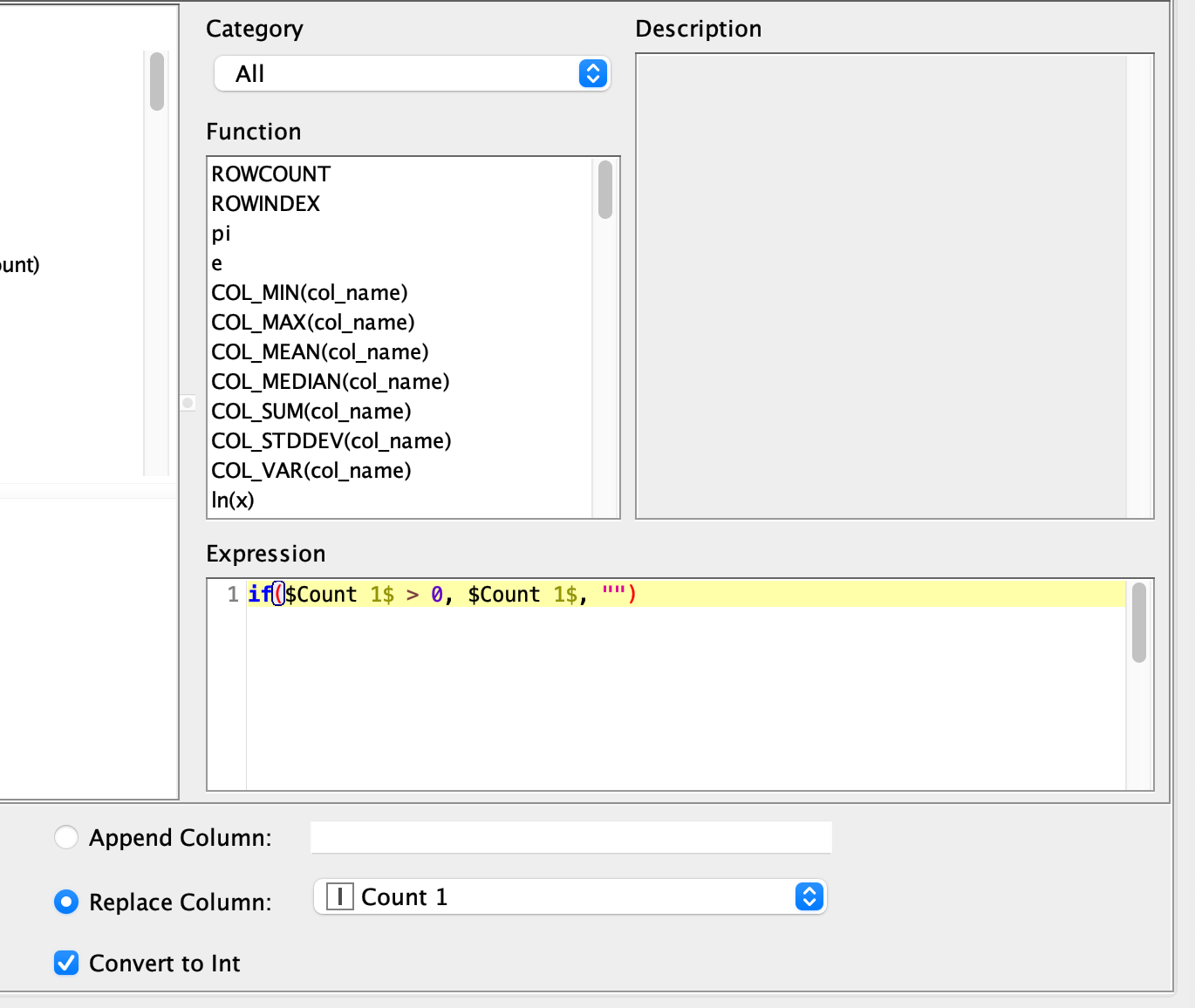Select ROWINDEX function entry
1195x1008 pixels.
tap(266, 204)
